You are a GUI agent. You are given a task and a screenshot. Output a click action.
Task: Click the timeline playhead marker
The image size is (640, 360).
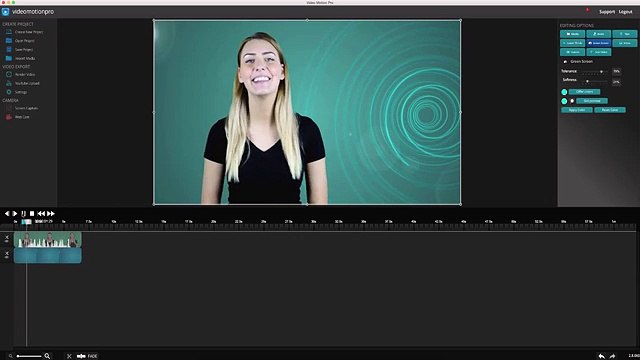pos(27,222)
